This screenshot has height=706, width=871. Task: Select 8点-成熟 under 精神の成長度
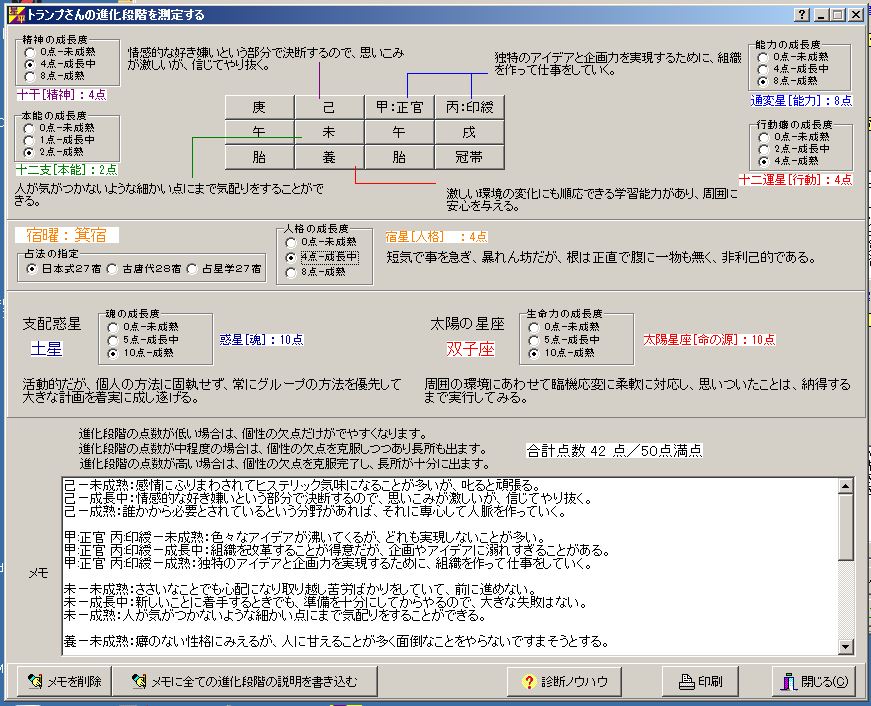pos(29,76)
